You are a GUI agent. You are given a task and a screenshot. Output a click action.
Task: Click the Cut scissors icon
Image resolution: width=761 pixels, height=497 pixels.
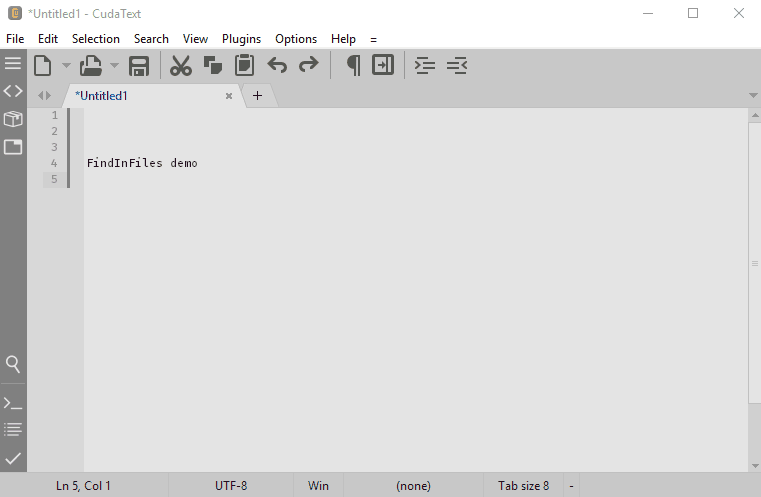click(x=181, y=66)
